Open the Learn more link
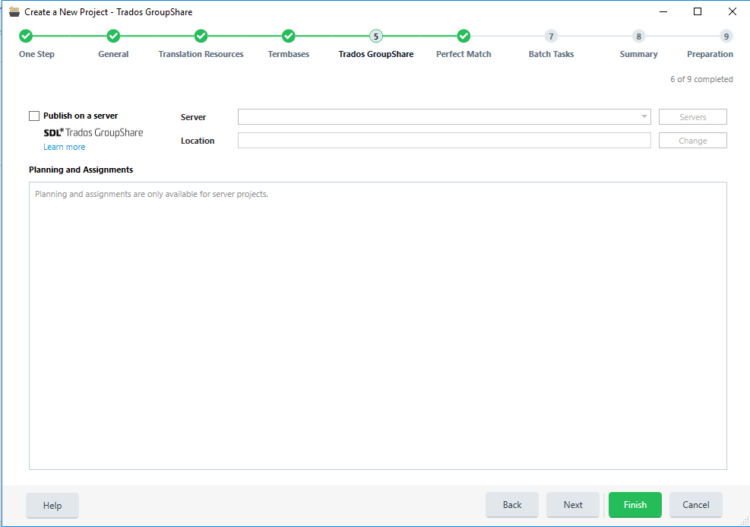 64,147
